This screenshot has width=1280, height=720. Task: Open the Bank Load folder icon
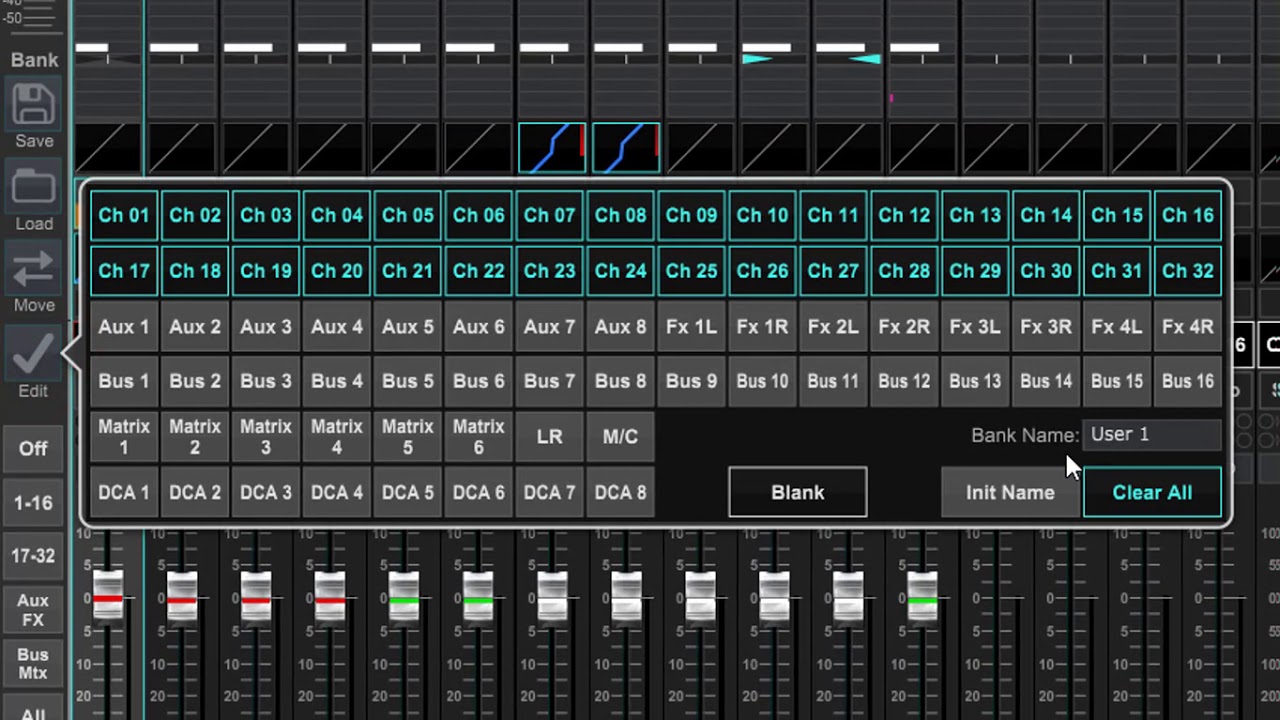pyautogui.click(x=34, y=189)
